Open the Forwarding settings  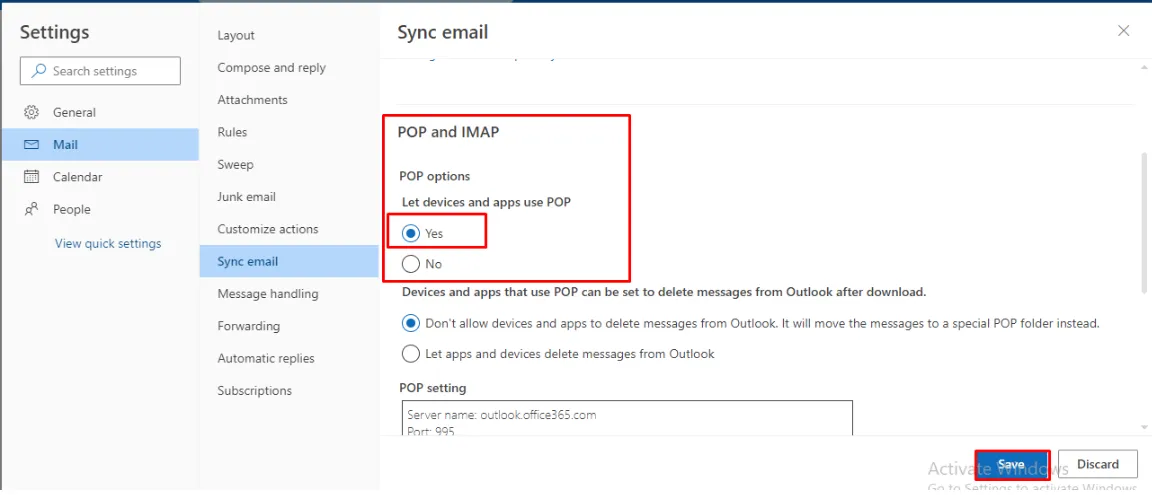[249, 326]
